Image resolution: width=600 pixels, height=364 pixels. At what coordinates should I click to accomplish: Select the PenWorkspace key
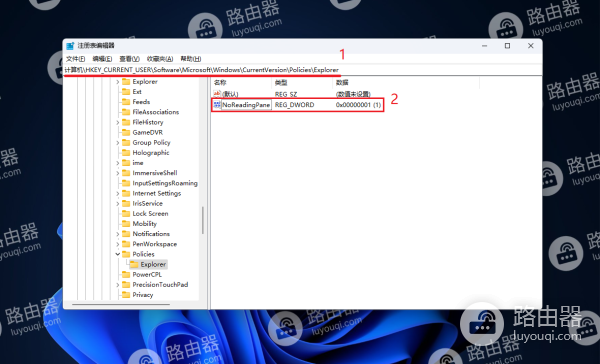pos(155,244)
